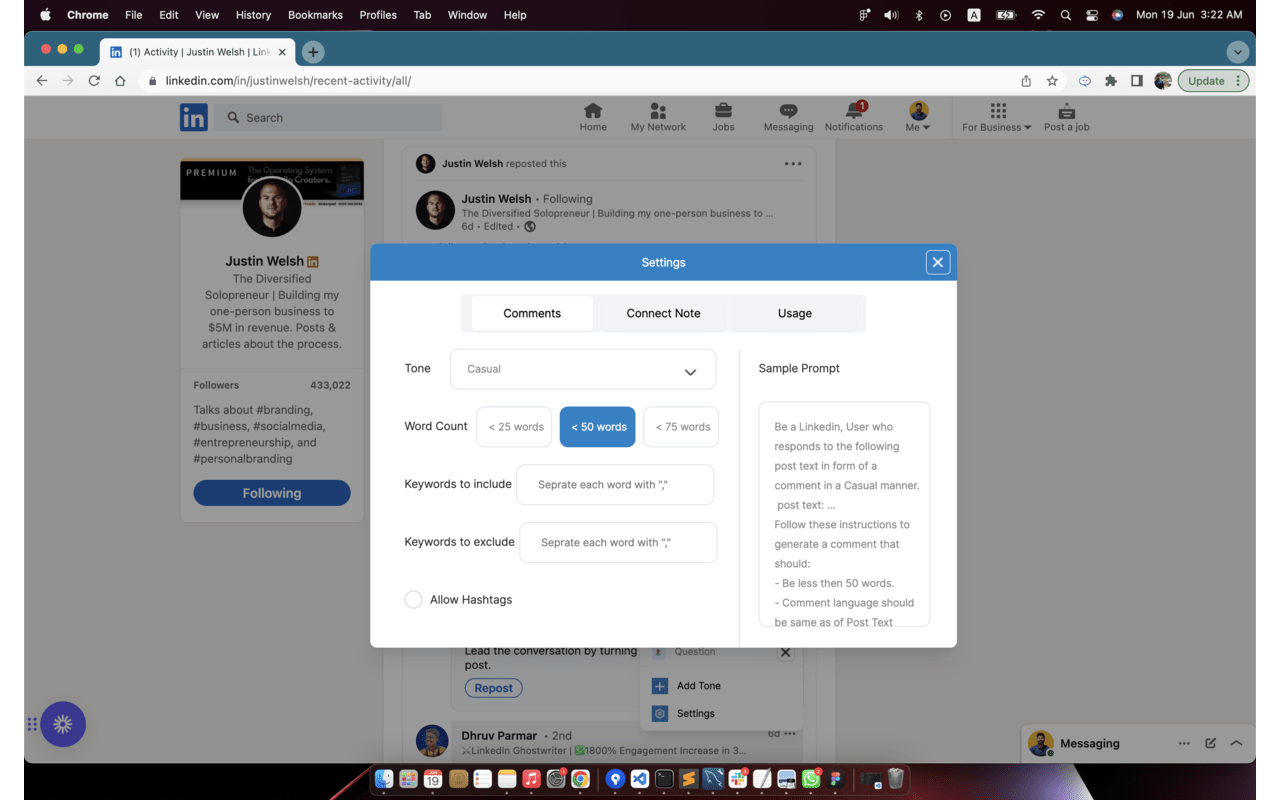Open the Me dropdown in navigation
1280x800 pixels.
pyautogui.click(x=917, y=112)
